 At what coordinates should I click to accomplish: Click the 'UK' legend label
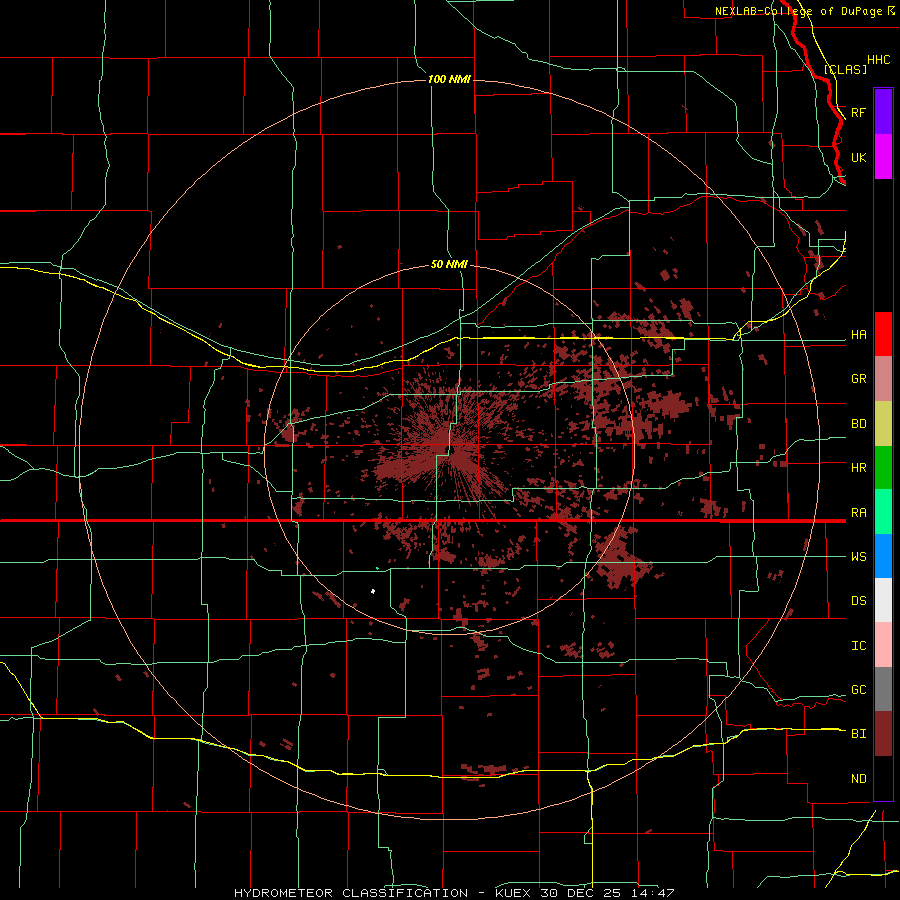858,157
